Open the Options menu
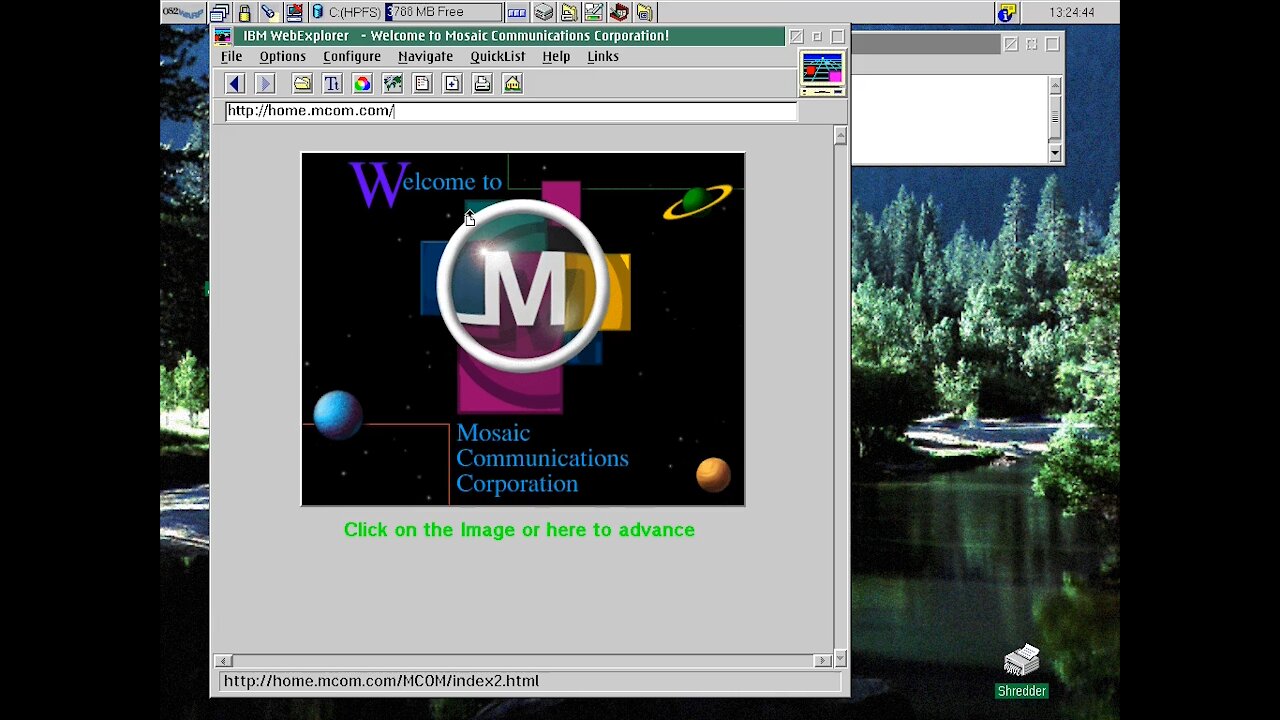The image size is (1280, 720). [x=283, y=57]
